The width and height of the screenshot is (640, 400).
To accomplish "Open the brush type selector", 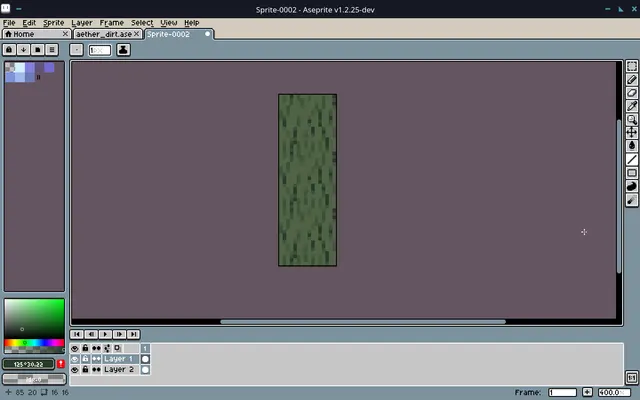I will pos(76,50).
